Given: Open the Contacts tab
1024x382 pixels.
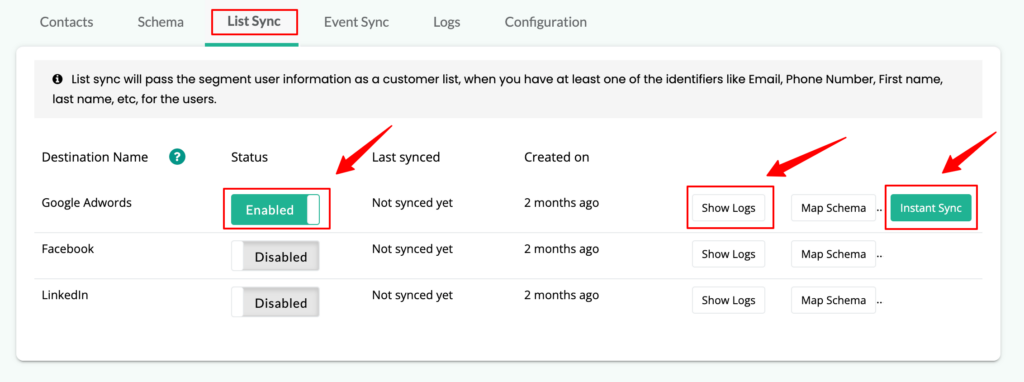Looking at the screenshot, I should point(67,22).
